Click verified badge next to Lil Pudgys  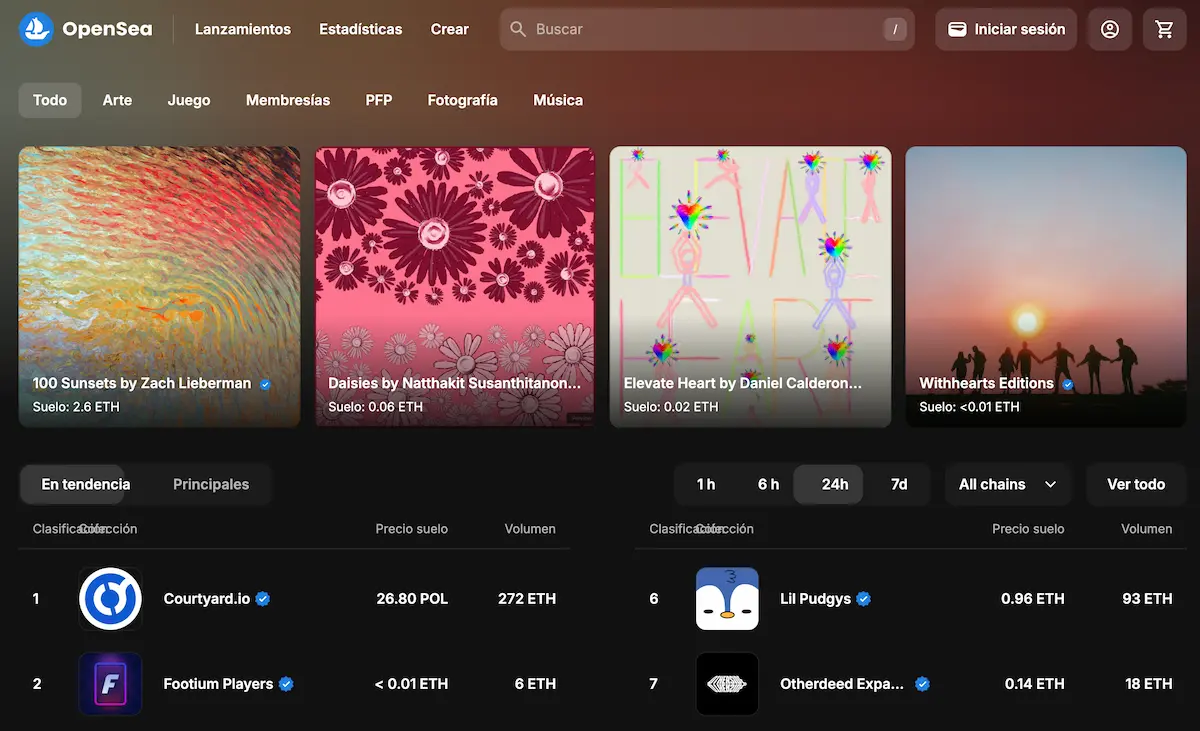click(864, 599)
